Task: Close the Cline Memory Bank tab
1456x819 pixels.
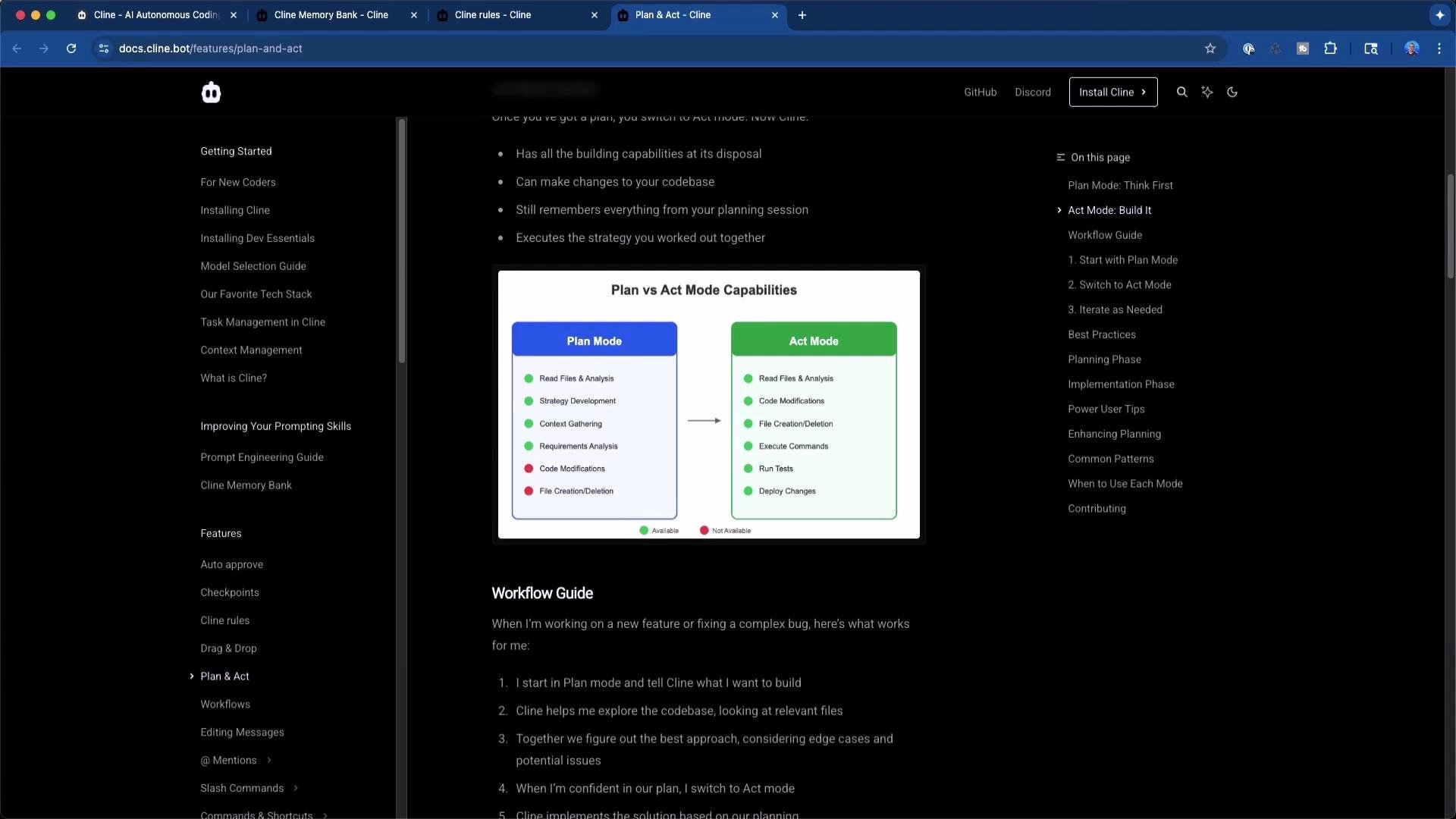Action: [413, 15]
